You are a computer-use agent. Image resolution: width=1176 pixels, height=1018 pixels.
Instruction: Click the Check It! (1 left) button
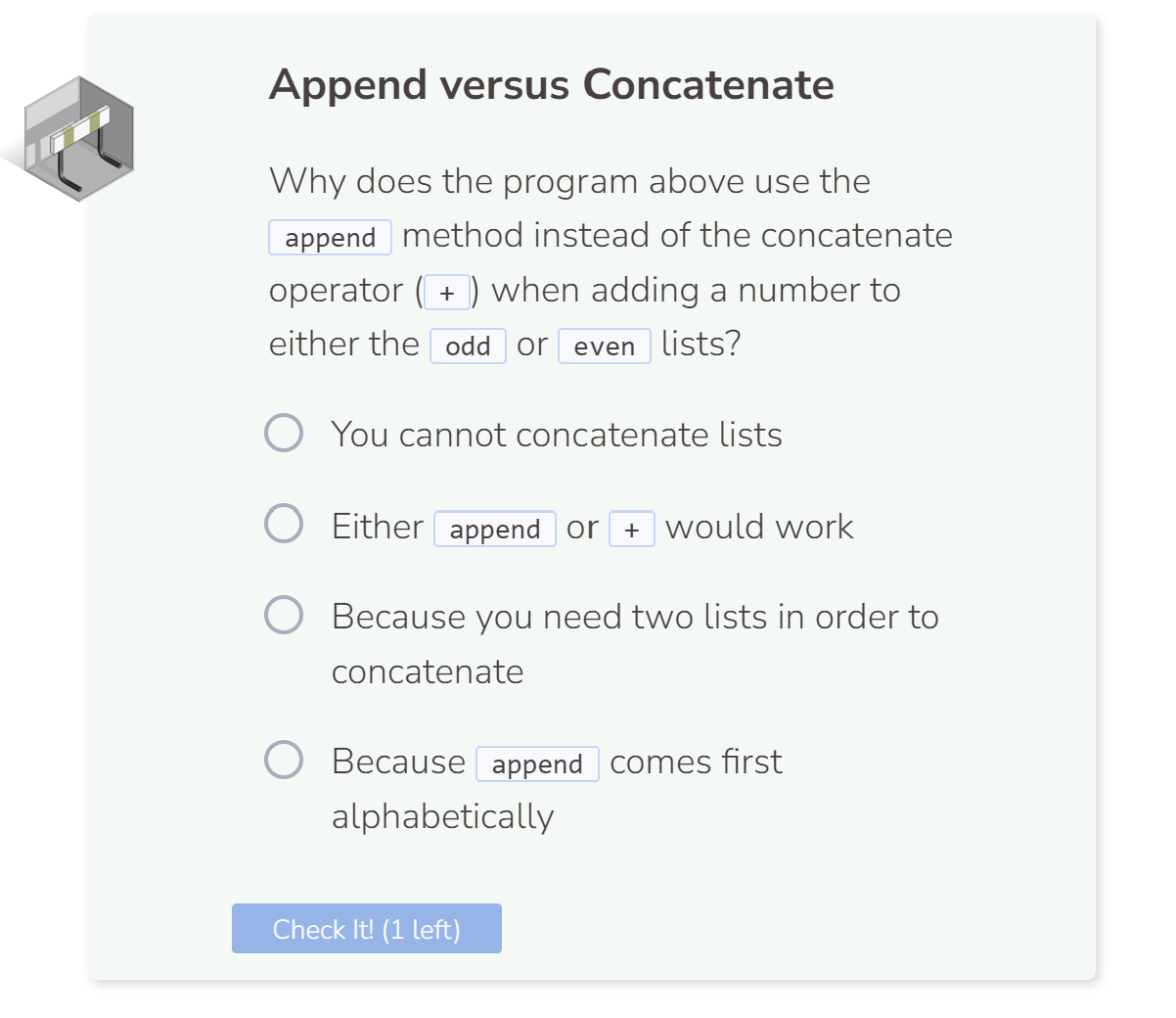coord(367,928)
